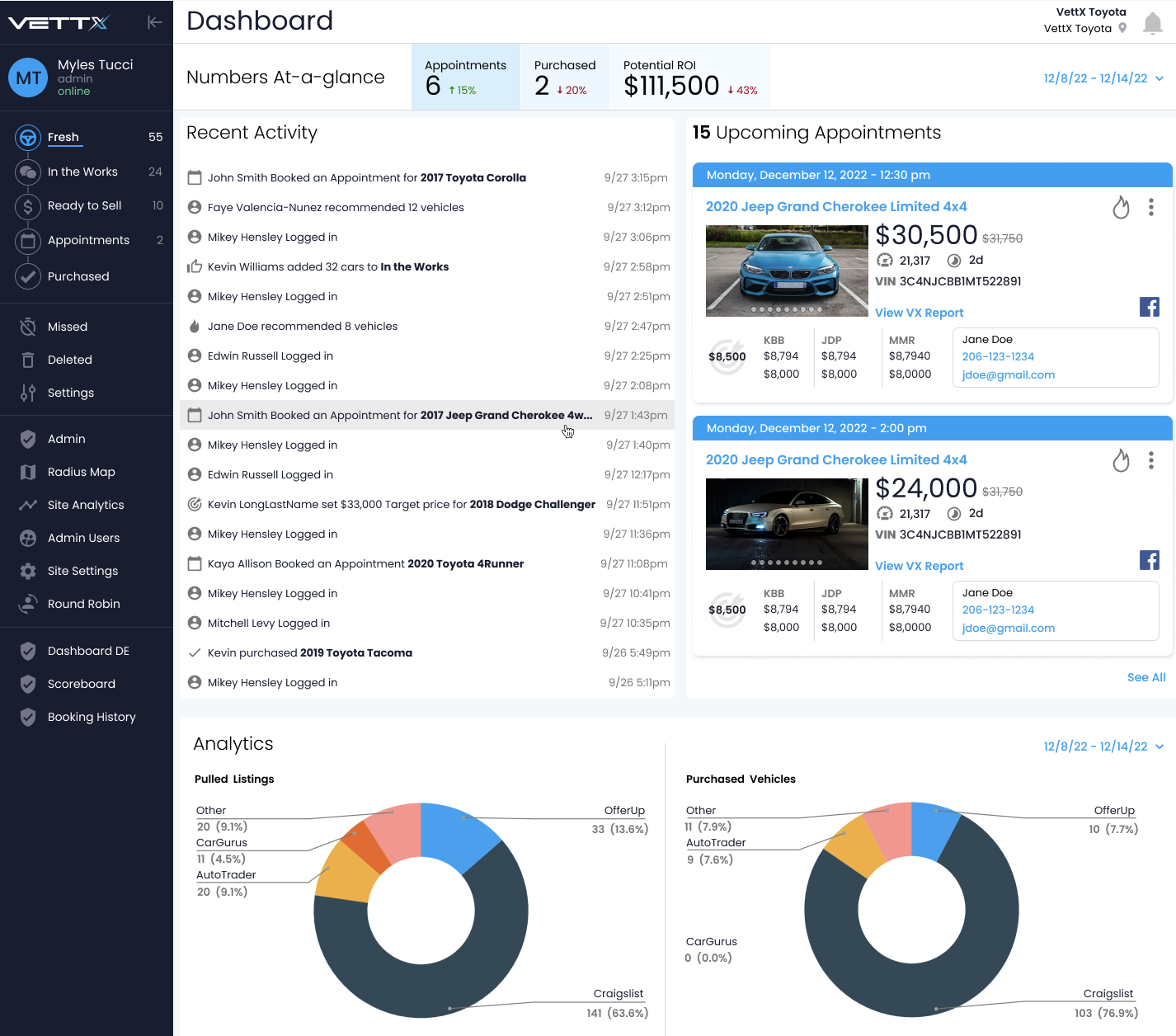
Task: Open notifications bell icon
Action: click(x=1152, y=24)
